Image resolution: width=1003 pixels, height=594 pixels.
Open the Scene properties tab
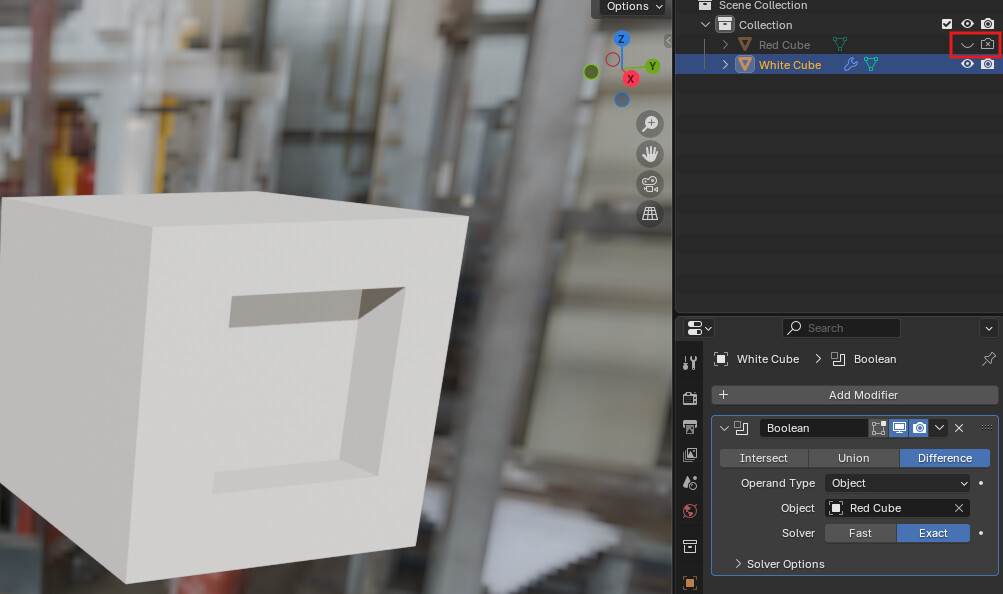[x=690, y=483]
